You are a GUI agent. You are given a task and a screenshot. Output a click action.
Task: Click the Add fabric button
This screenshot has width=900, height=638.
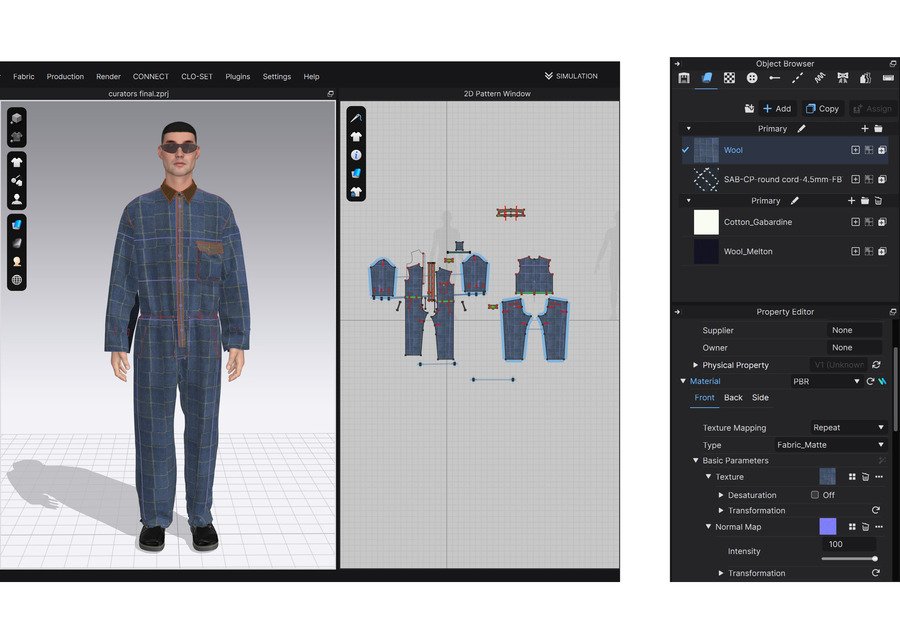[x=776, y=109]
